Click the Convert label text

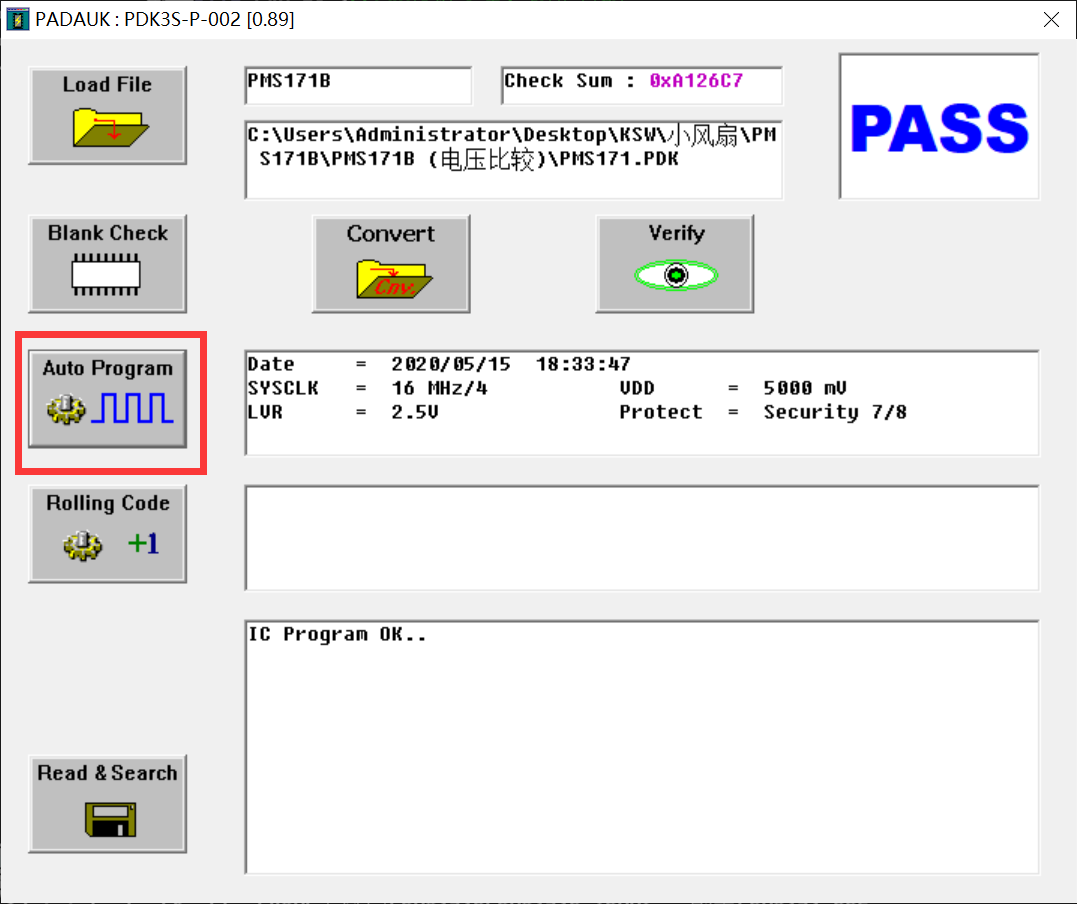tap(391, 234)
